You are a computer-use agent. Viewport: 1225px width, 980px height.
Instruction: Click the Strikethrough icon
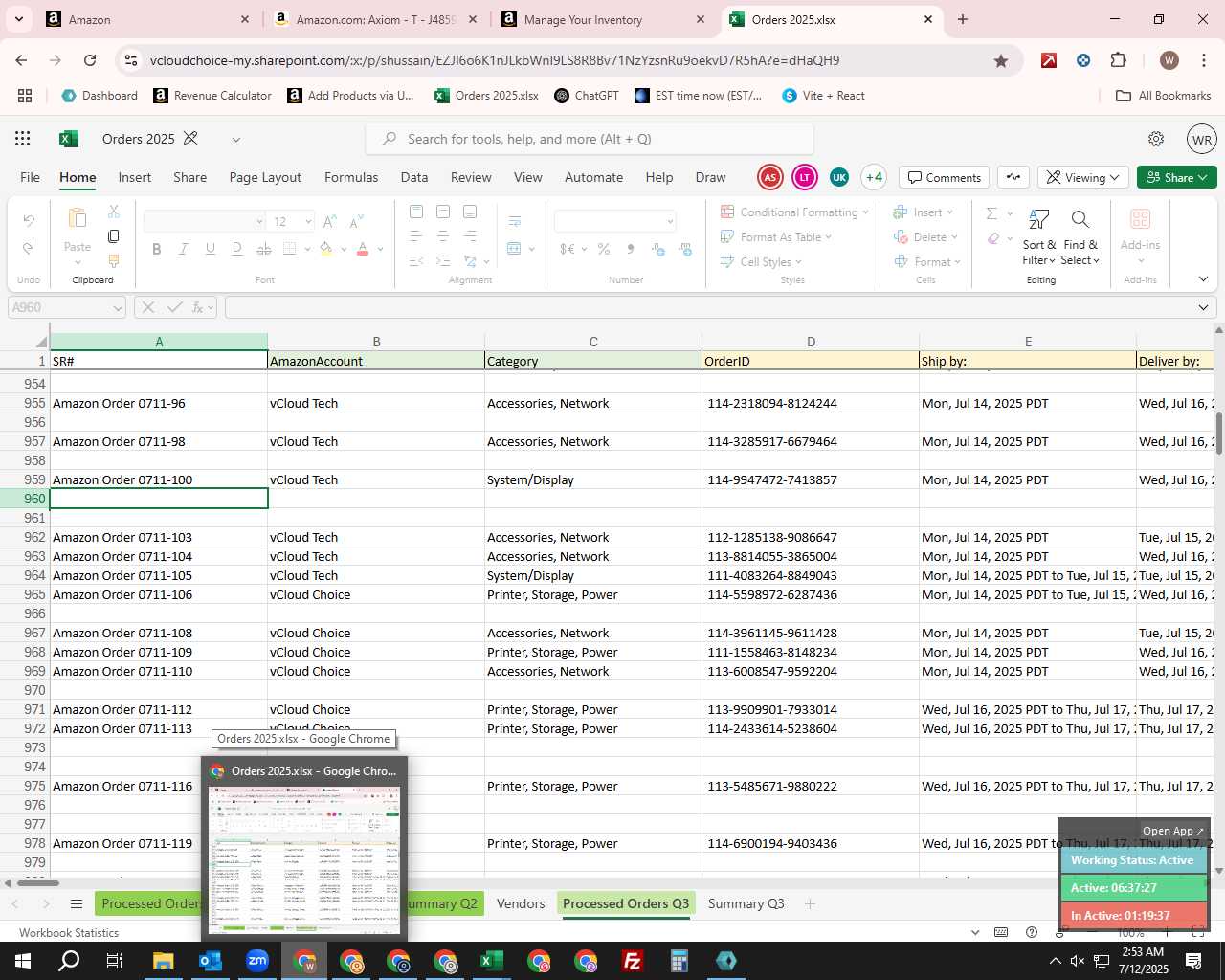tap(264, 249)
